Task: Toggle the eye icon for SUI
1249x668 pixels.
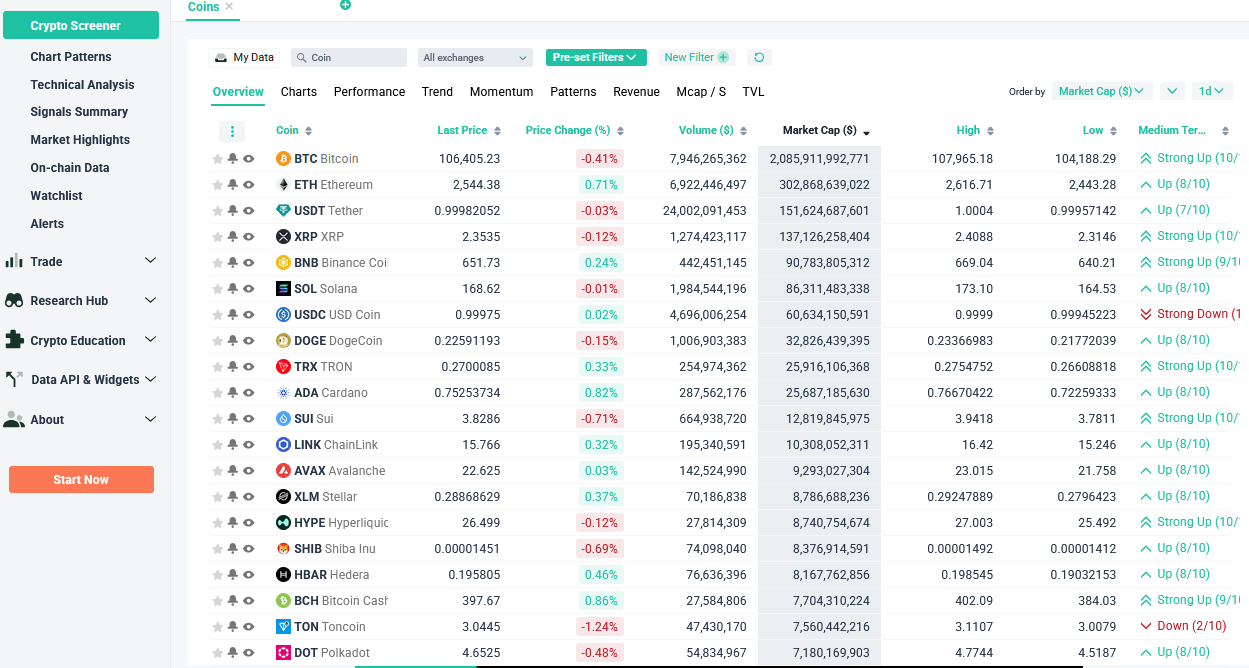Action: pos(249,419)
